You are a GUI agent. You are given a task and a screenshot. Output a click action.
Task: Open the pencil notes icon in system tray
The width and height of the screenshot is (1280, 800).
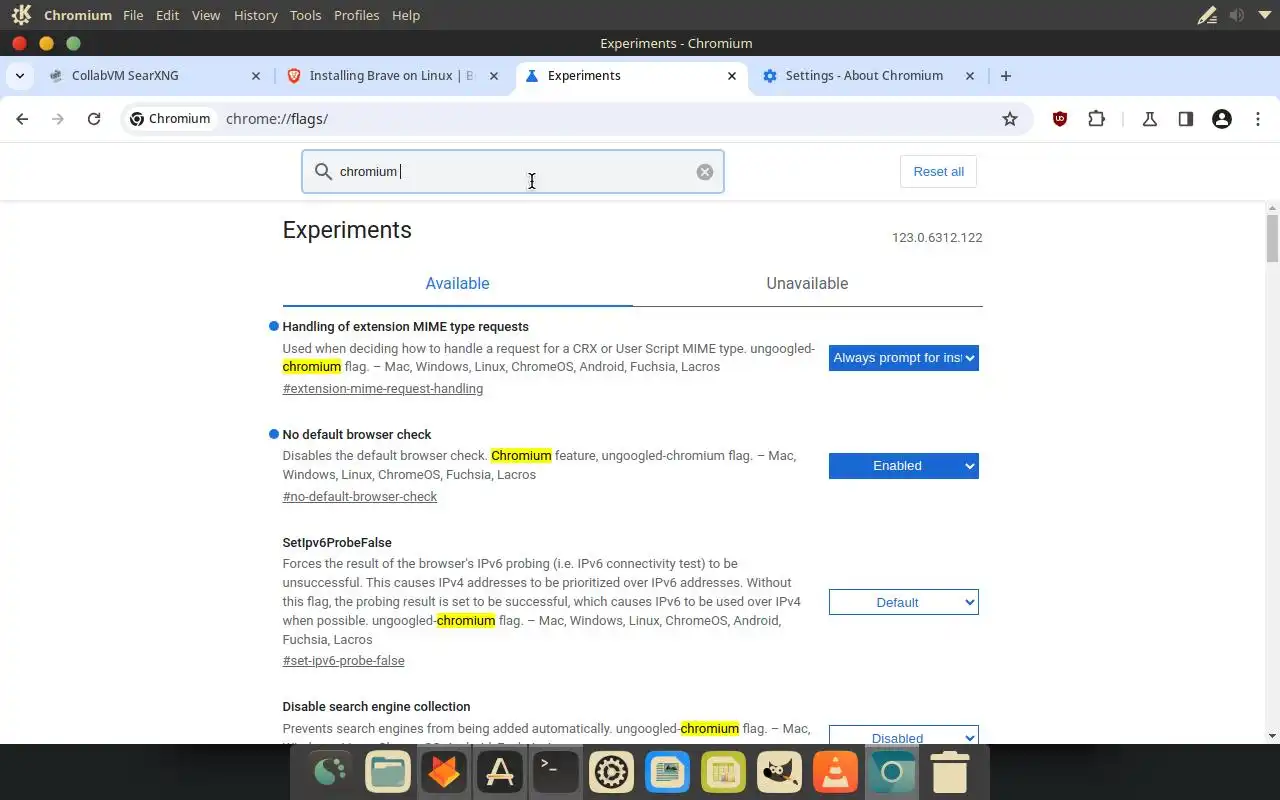1208,15
